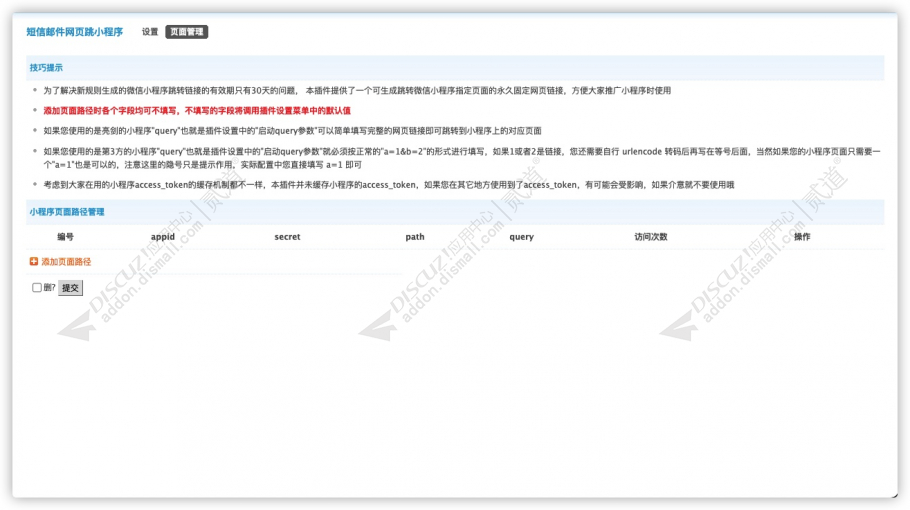Tick the 删? checkbox

tap(37, 288)
